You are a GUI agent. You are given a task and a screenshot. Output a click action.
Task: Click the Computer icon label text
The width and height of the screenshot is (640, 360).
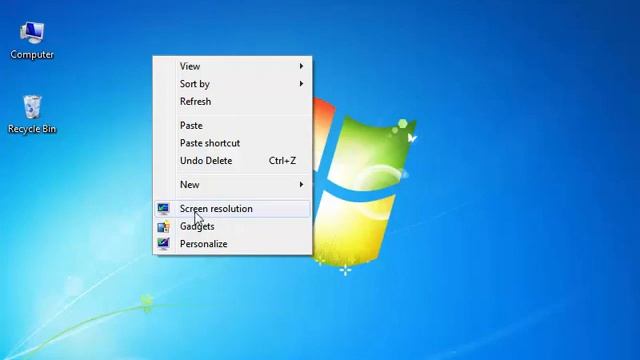pos(32,54)
